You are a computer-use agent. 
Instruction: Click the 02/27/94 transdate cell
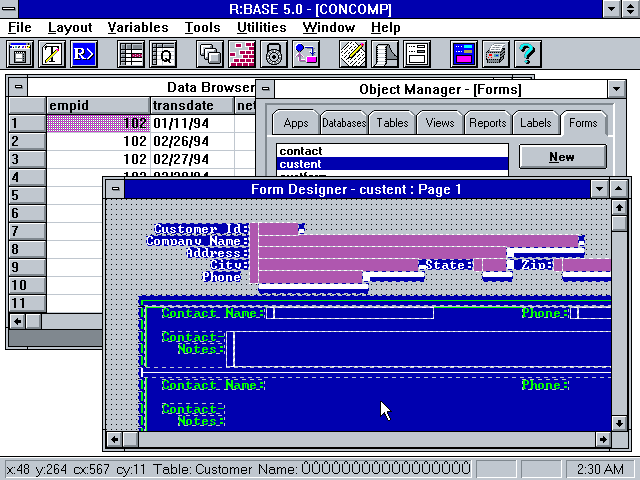click(193, 159)
